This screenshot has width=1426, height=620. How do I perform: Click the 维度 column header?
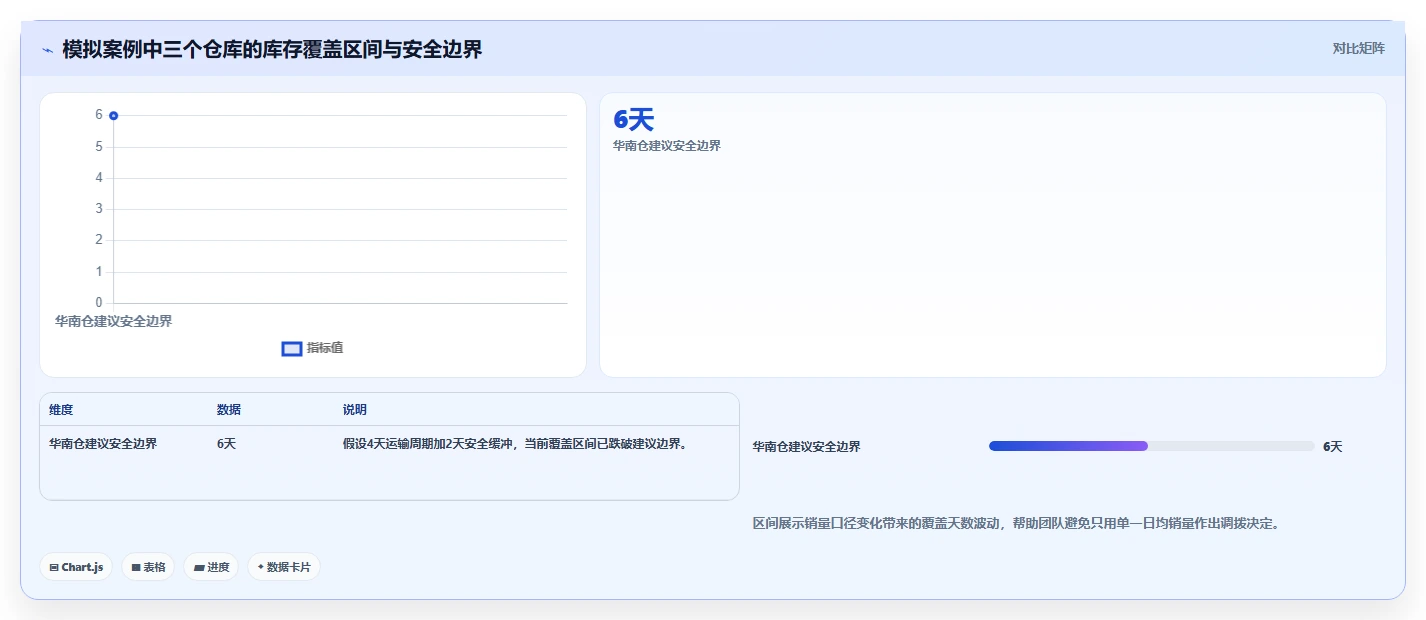(x=61, y=410)
